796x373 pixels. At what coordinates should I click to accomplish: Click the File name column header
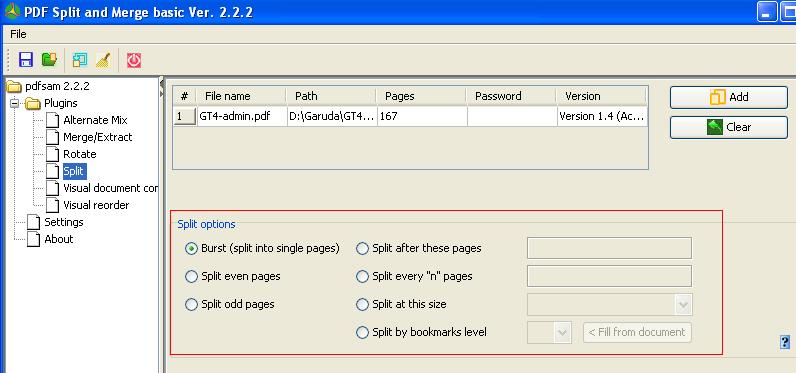click(x=241, y=96)
